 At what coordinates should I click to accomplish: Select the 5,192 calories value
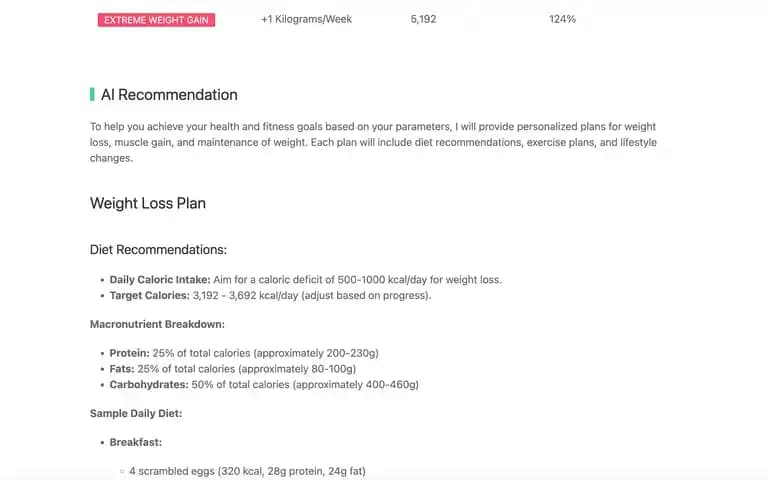[x=423, y=19]
